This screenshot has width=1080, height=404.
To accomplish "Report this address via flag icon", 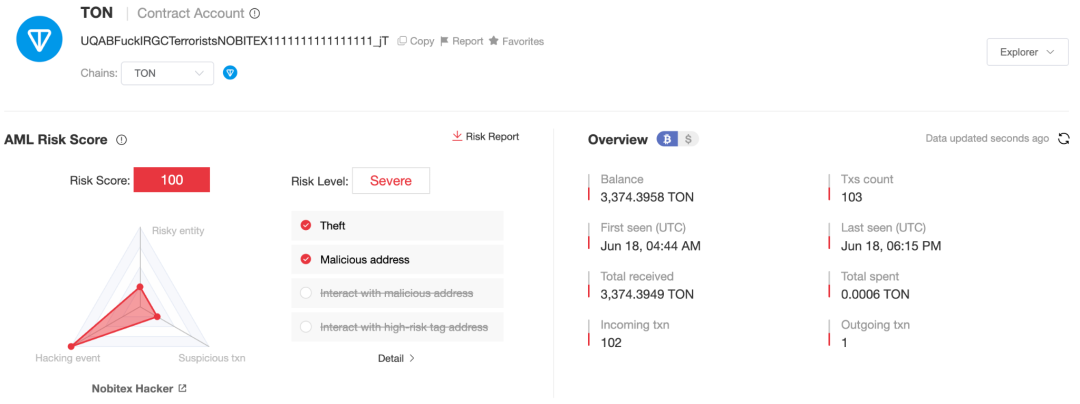I will pos(462,41).
